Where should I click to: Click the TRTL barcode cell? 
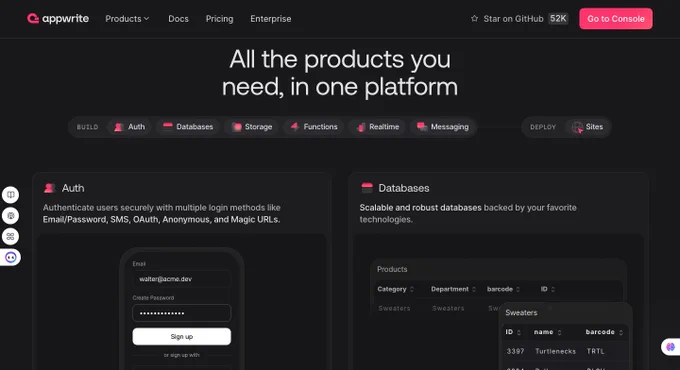point(595,351)
